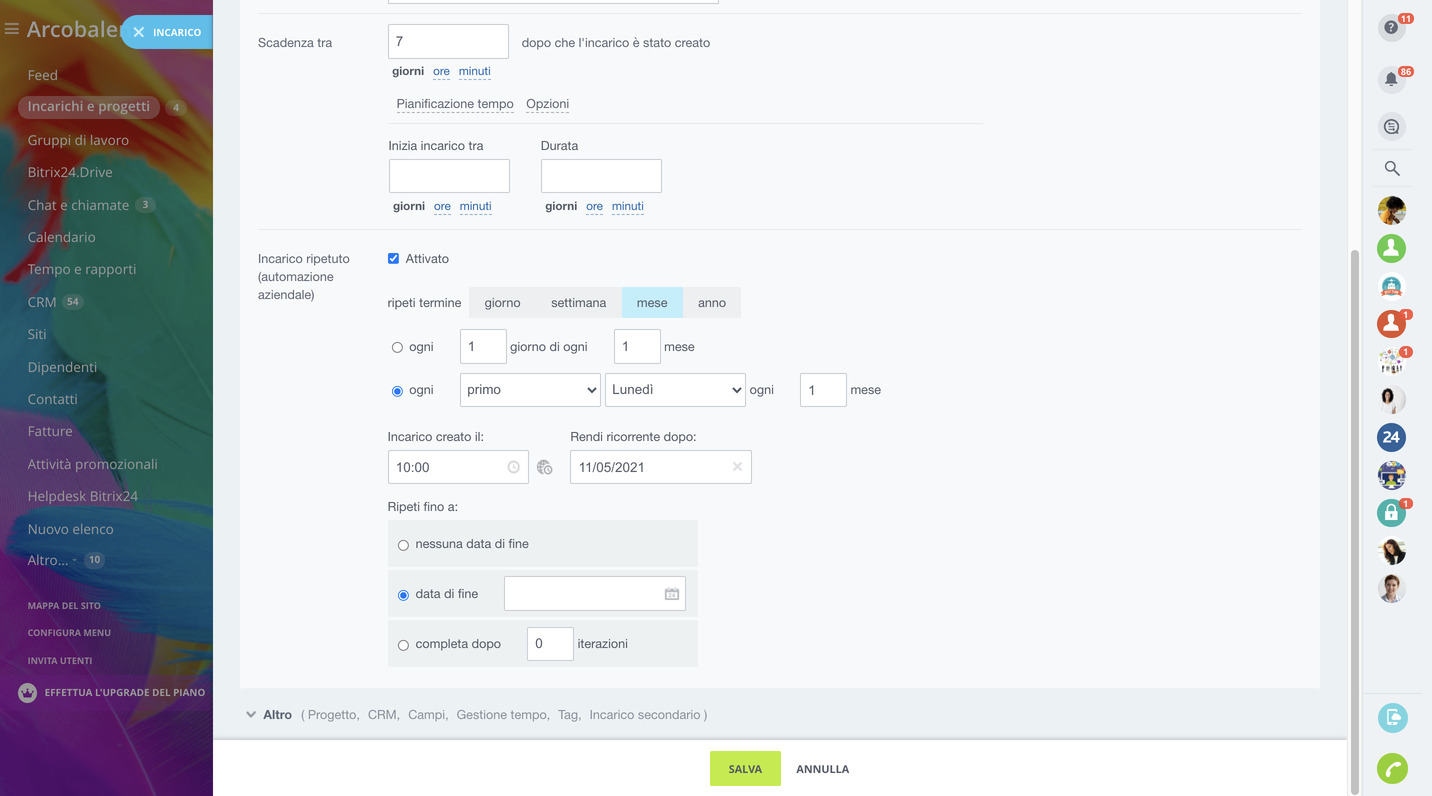The height and width of the screenshot is (796, 1432).
Task: Click the SALVA button
Action: (745, 769)
